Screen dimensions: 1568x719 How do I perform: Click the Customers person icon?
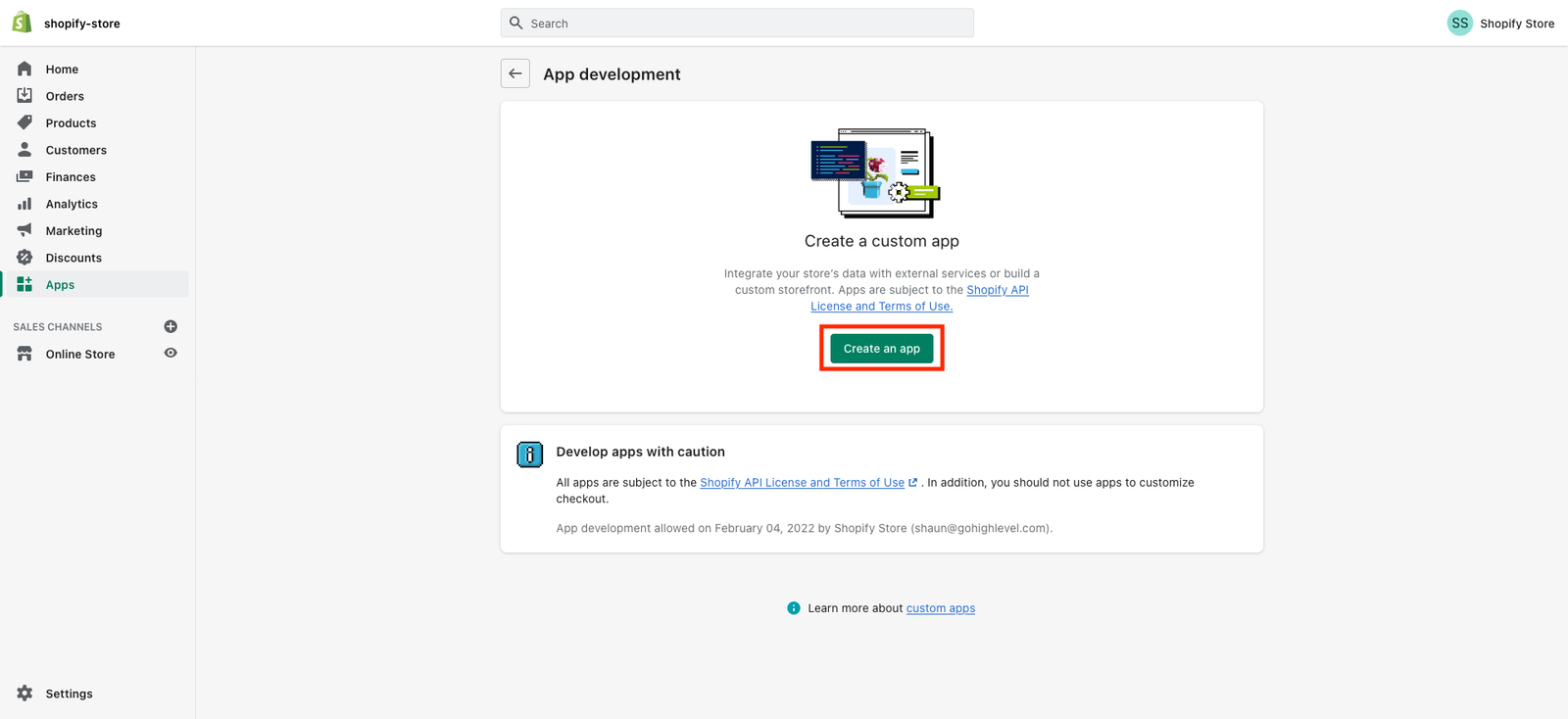click(x=24, y=150)
